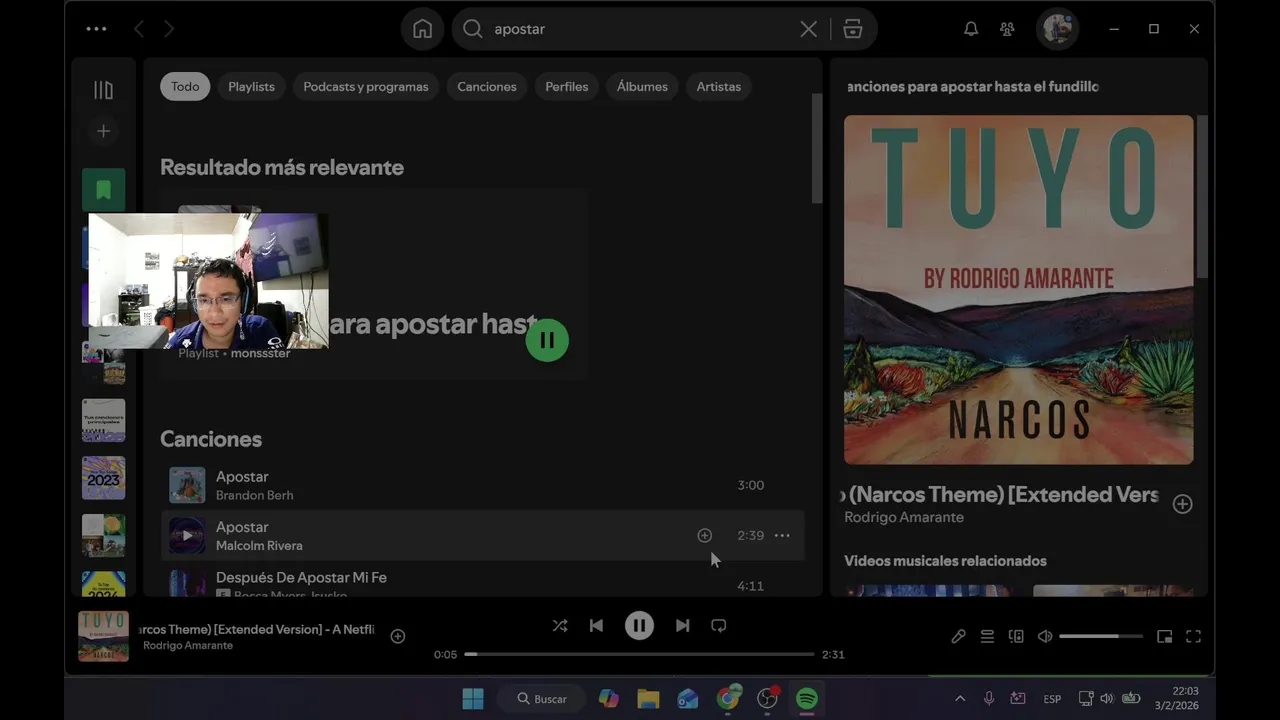Open the ESP language indicator
The height and width of the screenshot is (720, 1280).
[x=1052, y=699]
